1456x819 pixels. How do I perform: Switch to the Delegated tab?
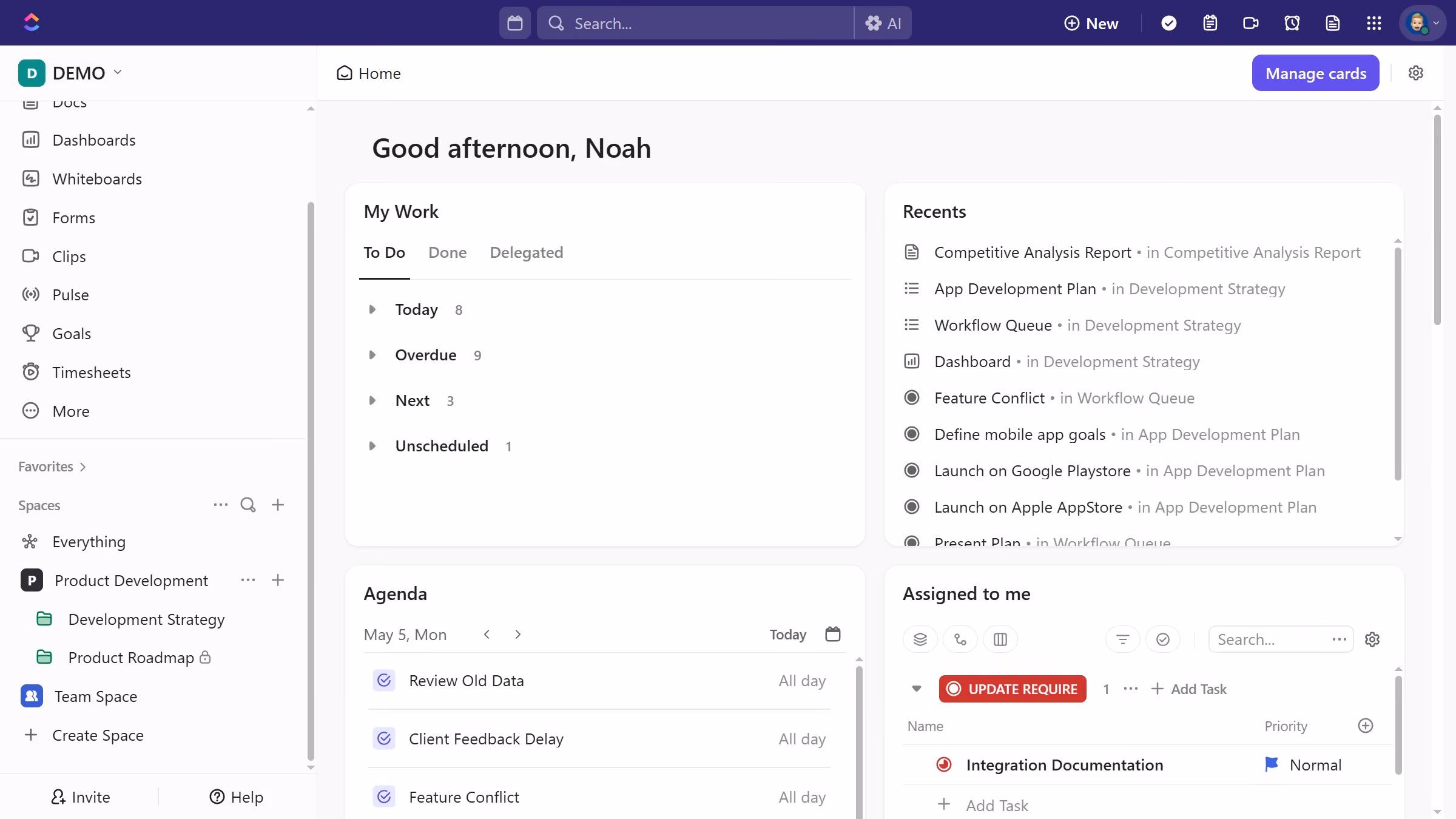(527, 252)
